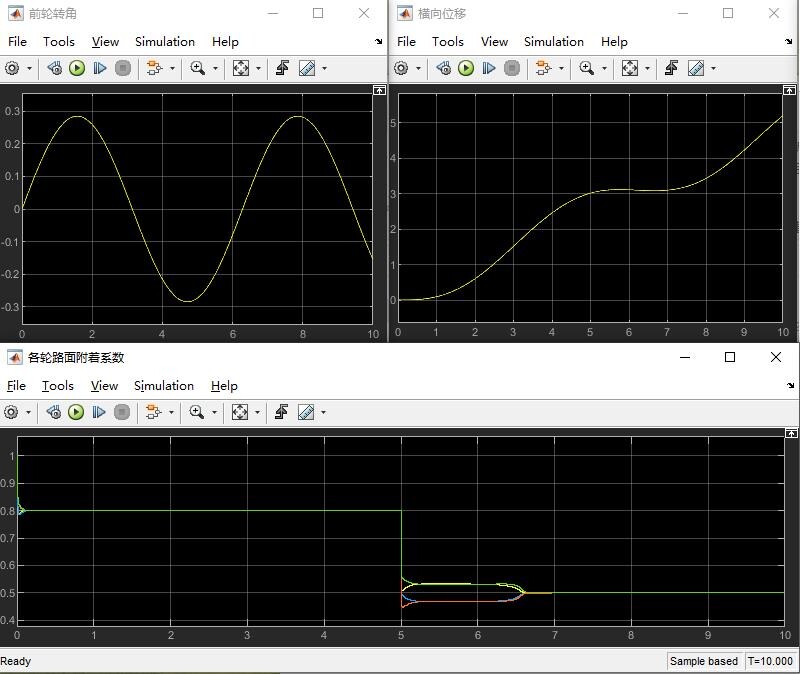The height and width of the screenshot is (674, 800).
Task: Click Step Forward in 横向位移 scope
Action: point(489,68)
